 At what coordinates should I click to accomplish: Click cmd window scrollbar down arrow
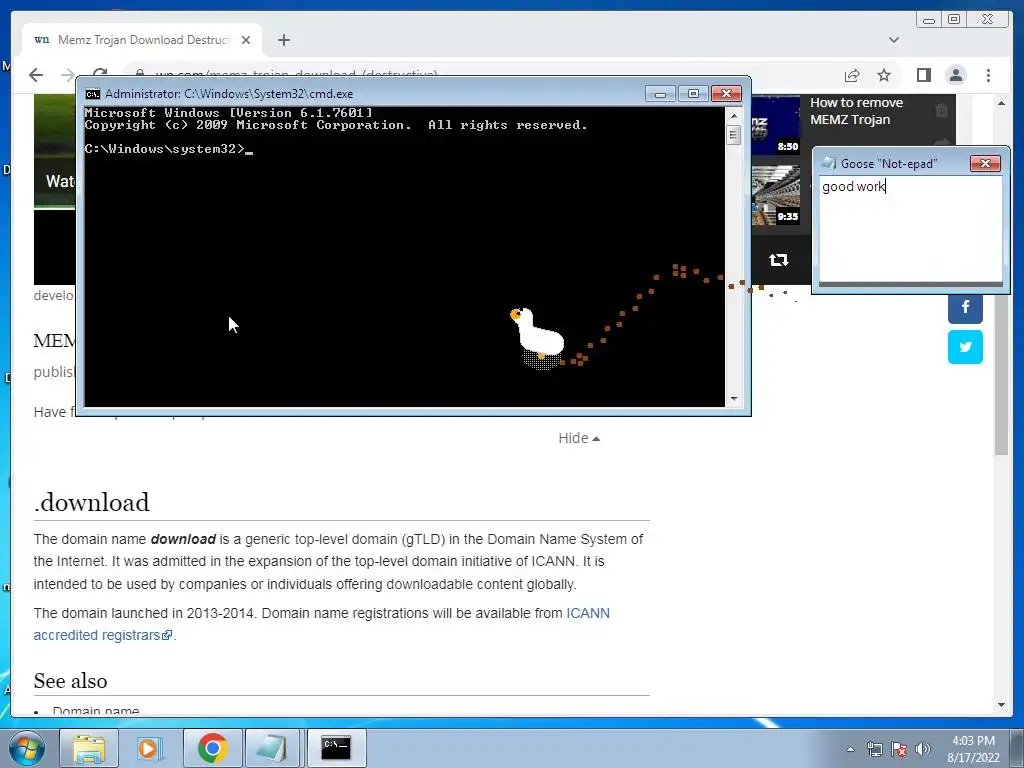tap(734, 399)
